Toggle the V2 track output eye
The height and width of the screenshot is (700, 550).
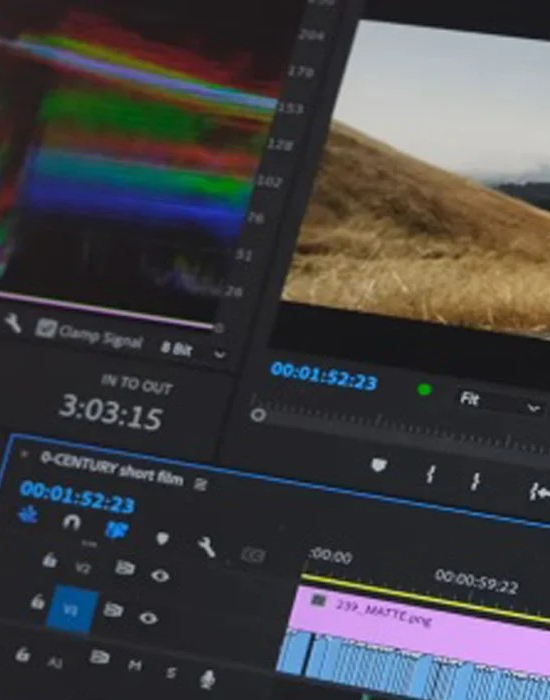click(160, 575)
